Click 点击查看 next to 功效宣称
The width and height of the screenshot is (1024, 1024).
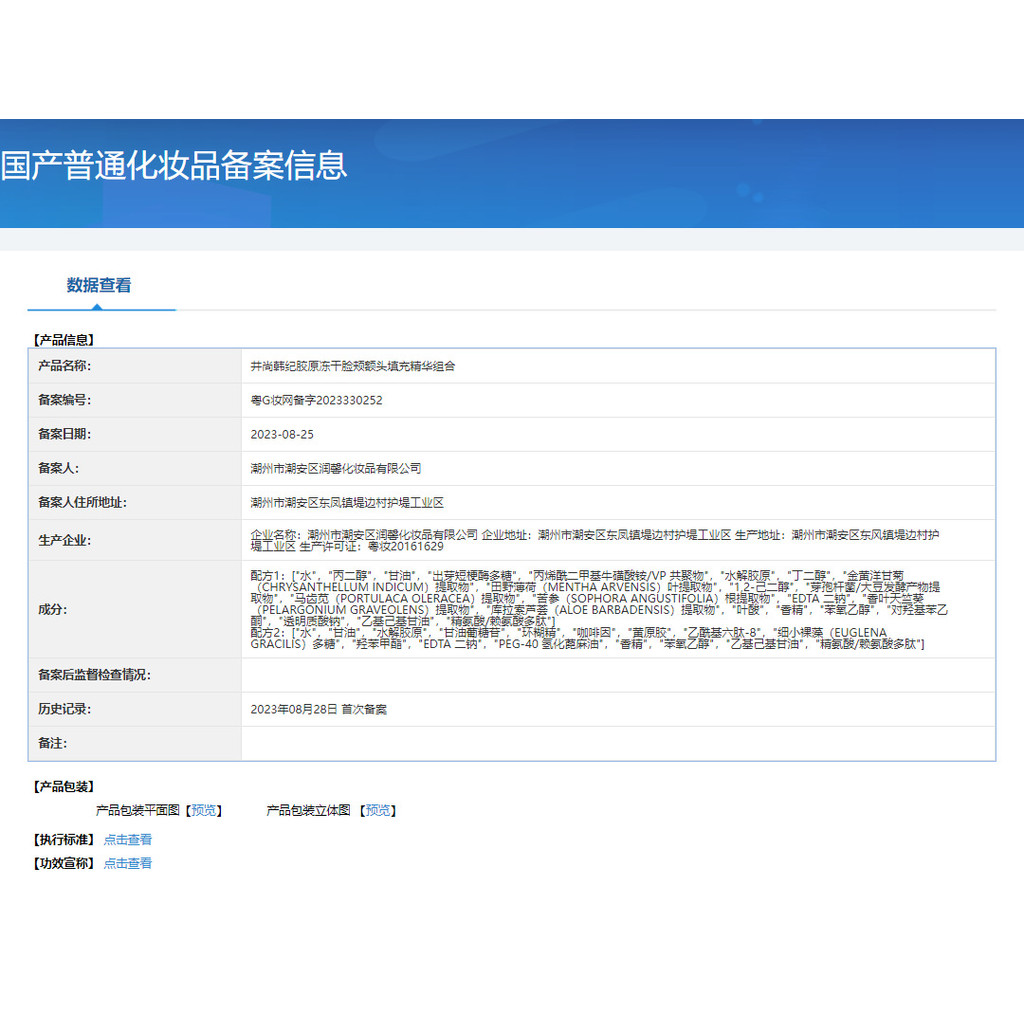tap(128, 863)
